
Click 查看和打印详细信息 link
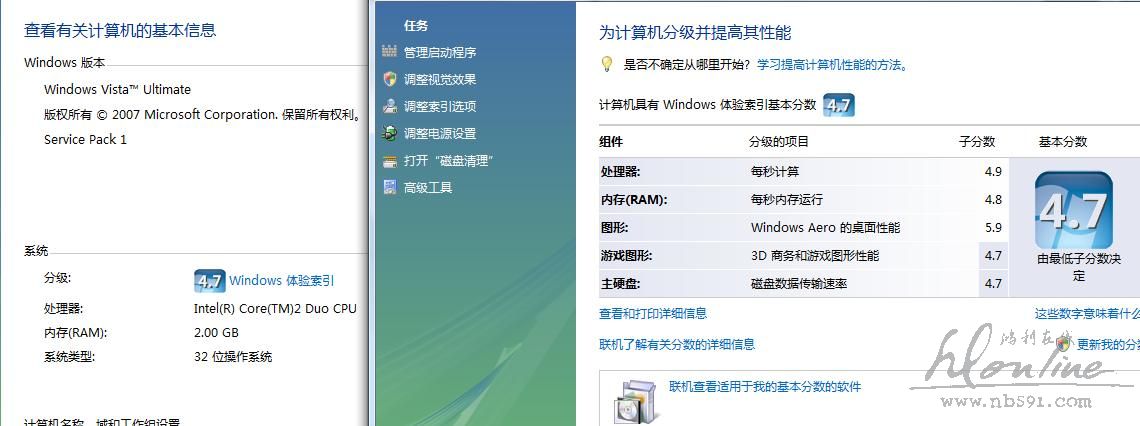[653, 313]
